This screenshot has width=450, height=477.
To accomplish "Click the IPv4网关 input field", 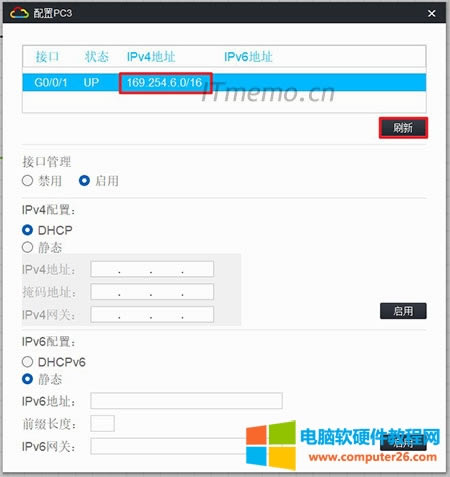I will point(152,314).
